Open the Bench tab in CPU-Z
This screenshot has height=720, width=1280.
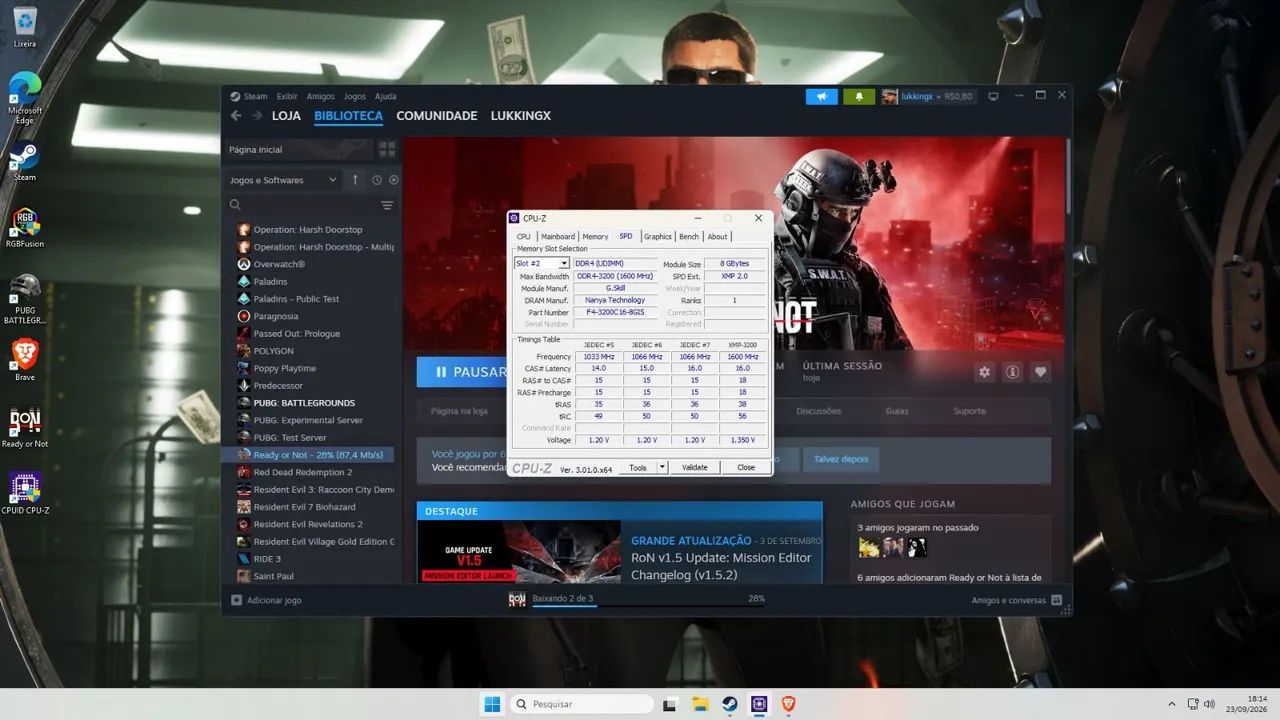pyautogui.click(x=689, y=237)
